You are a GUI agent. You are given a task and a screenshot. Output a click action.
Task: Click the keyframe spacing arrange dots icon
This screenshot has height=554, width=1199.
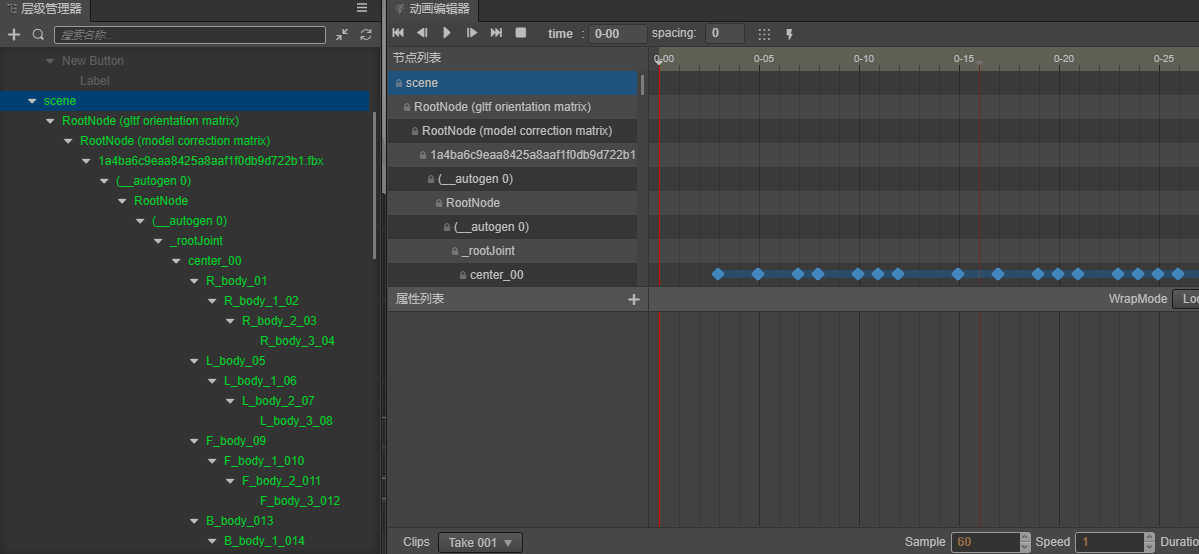764,34
